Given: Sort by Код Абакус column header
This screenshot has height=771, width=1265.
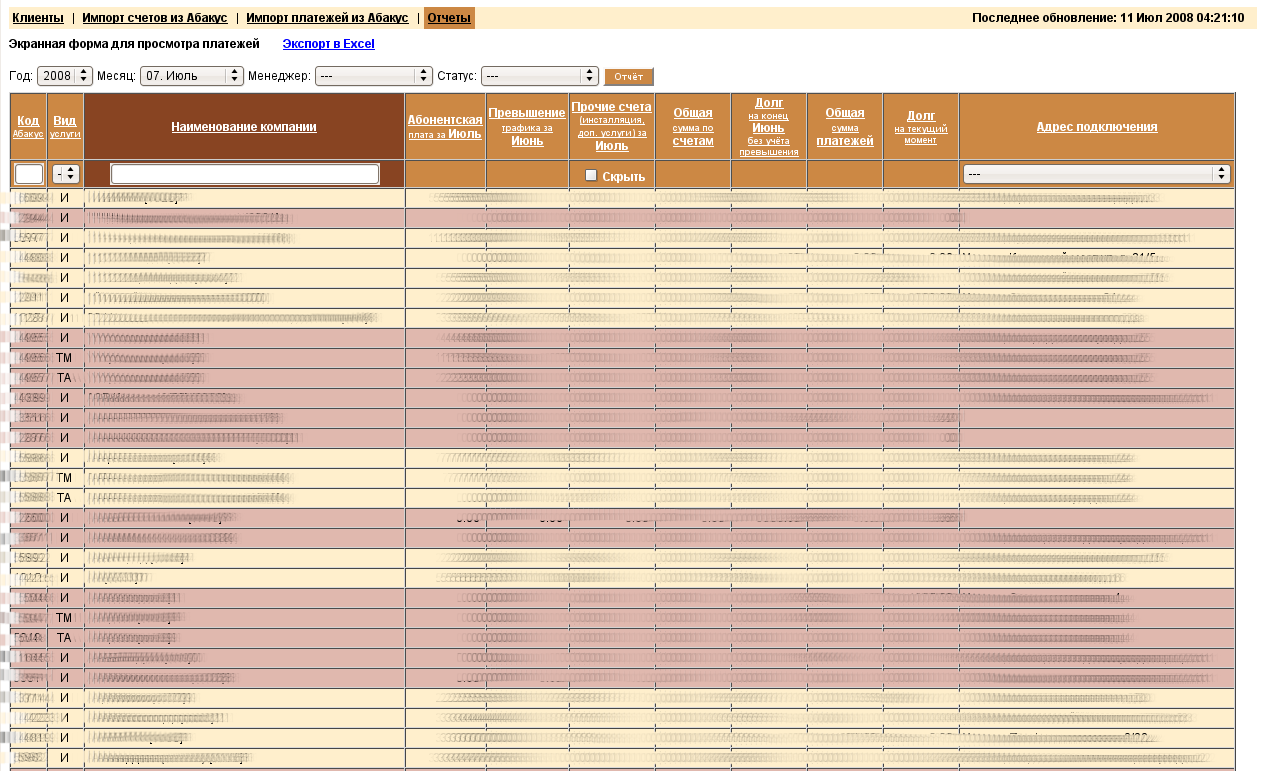Looking at the screenshot, I should click(28, 126).
